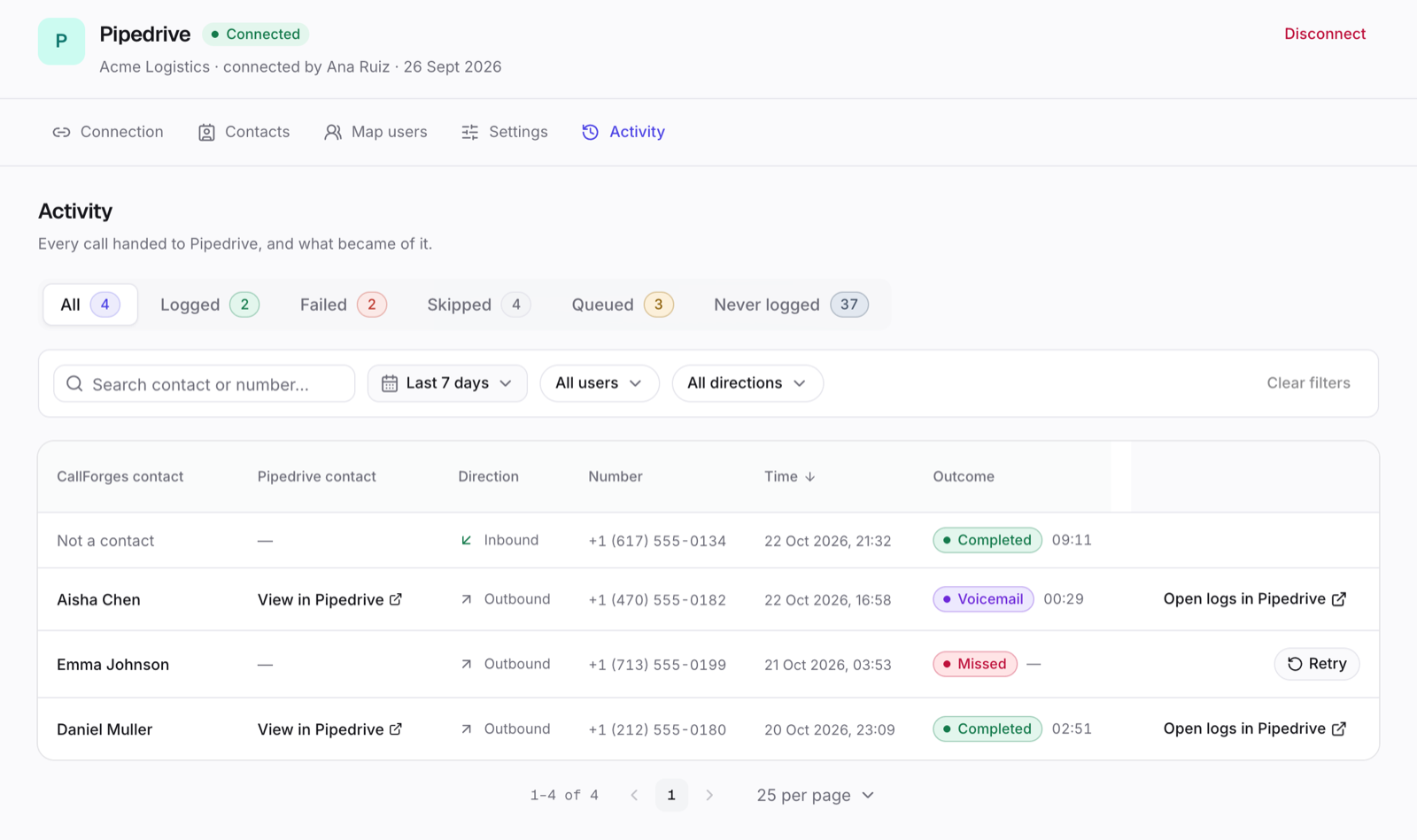Focus the search contact or number field

pos(205,383)
